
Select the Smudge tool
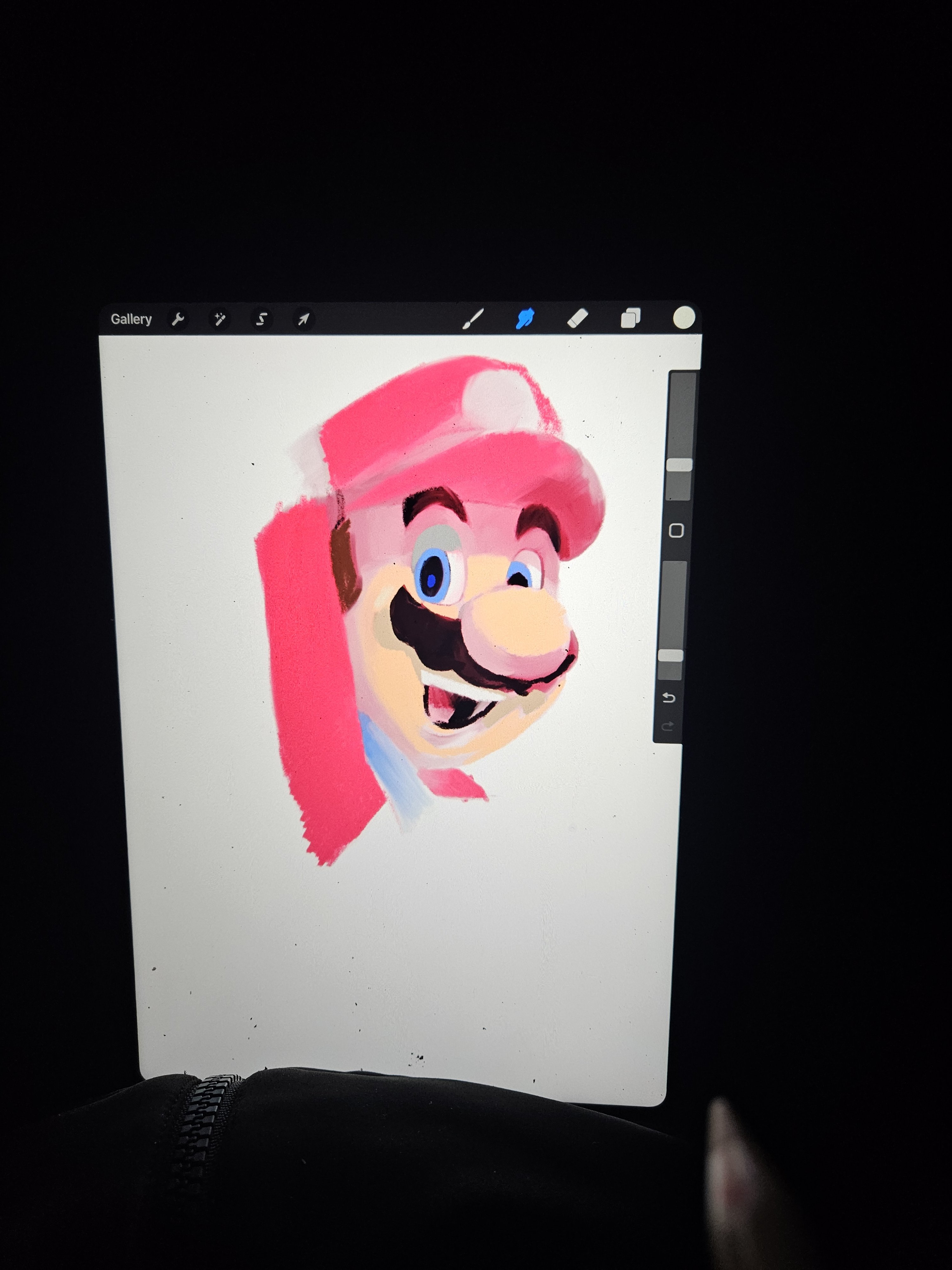[525, 318]
